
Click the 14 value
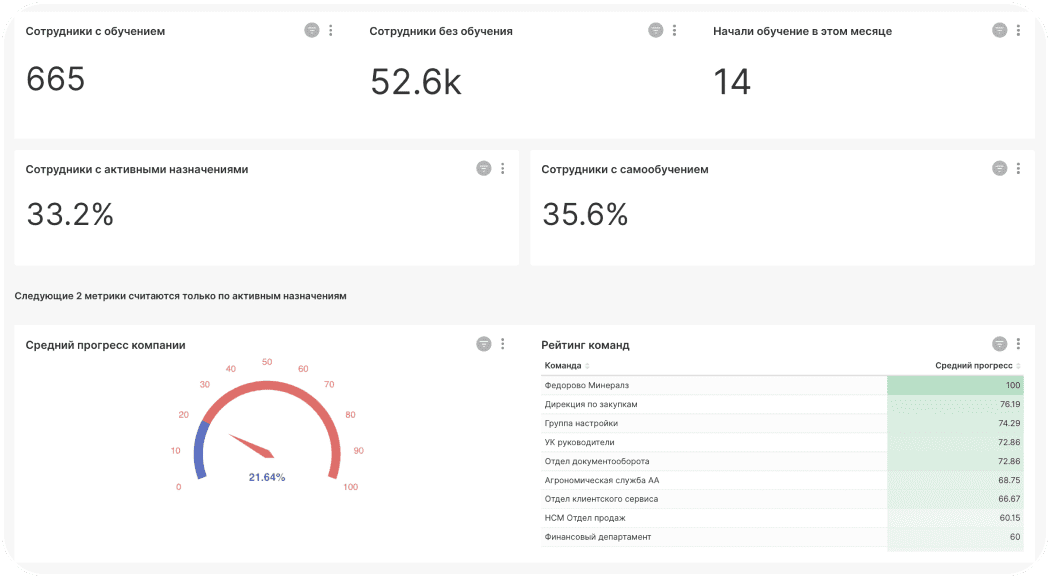coord(732,82)
